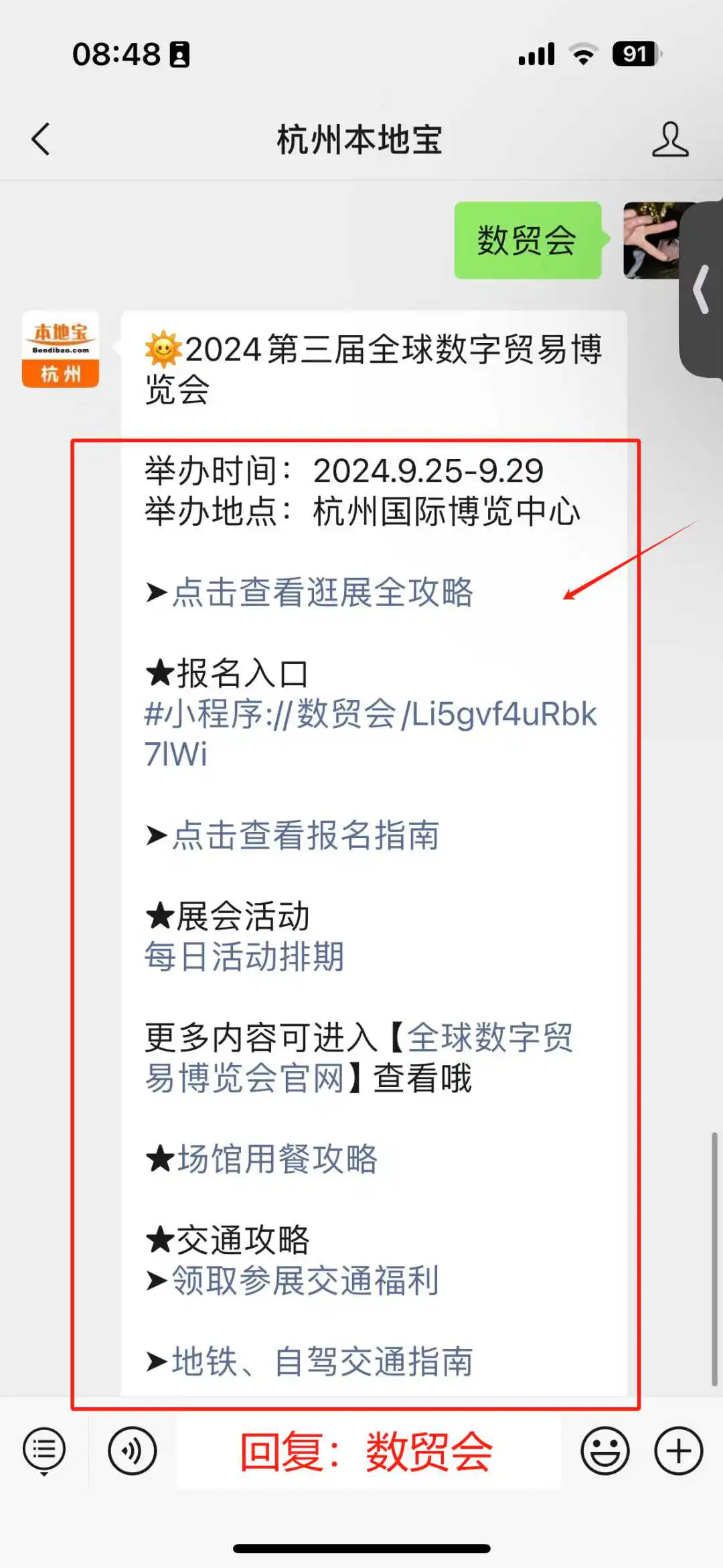Tap the 本地宝 杭州 account avatar
Screen dimensions: 723x1568
pos(61,349)
